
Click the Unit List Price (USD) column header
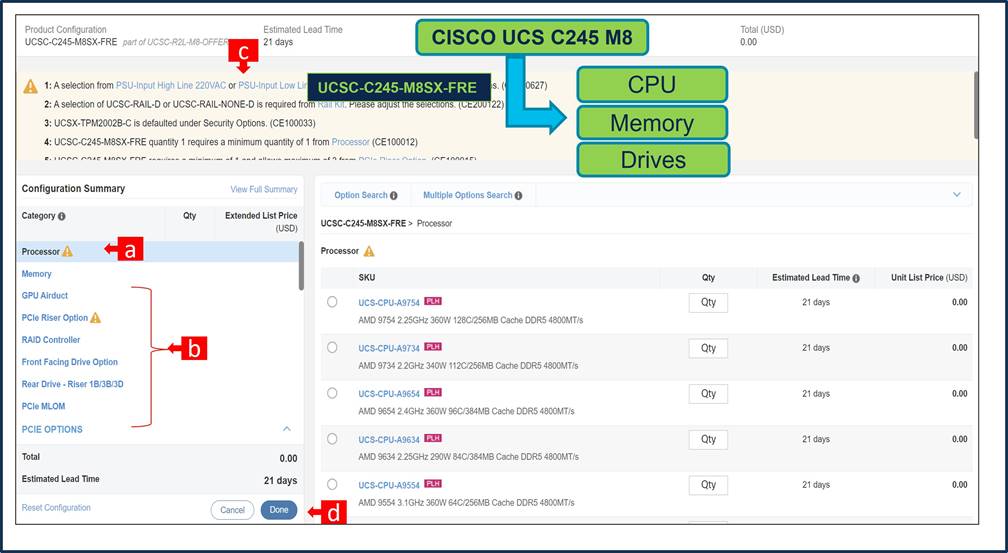929,278
